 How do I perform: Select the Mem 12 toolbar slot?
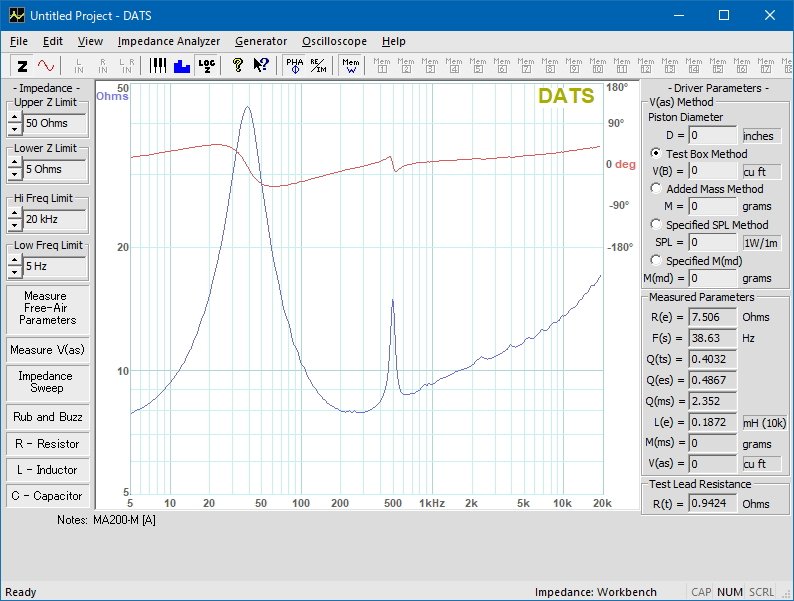(646, 66)
